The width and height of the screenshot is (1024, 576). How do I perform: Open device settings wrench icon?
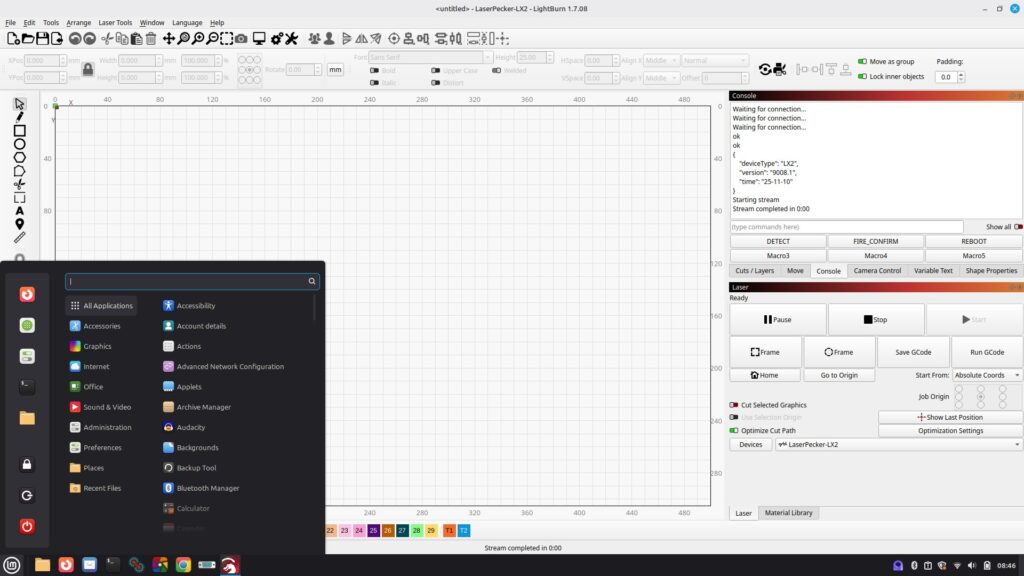(291, 39)
